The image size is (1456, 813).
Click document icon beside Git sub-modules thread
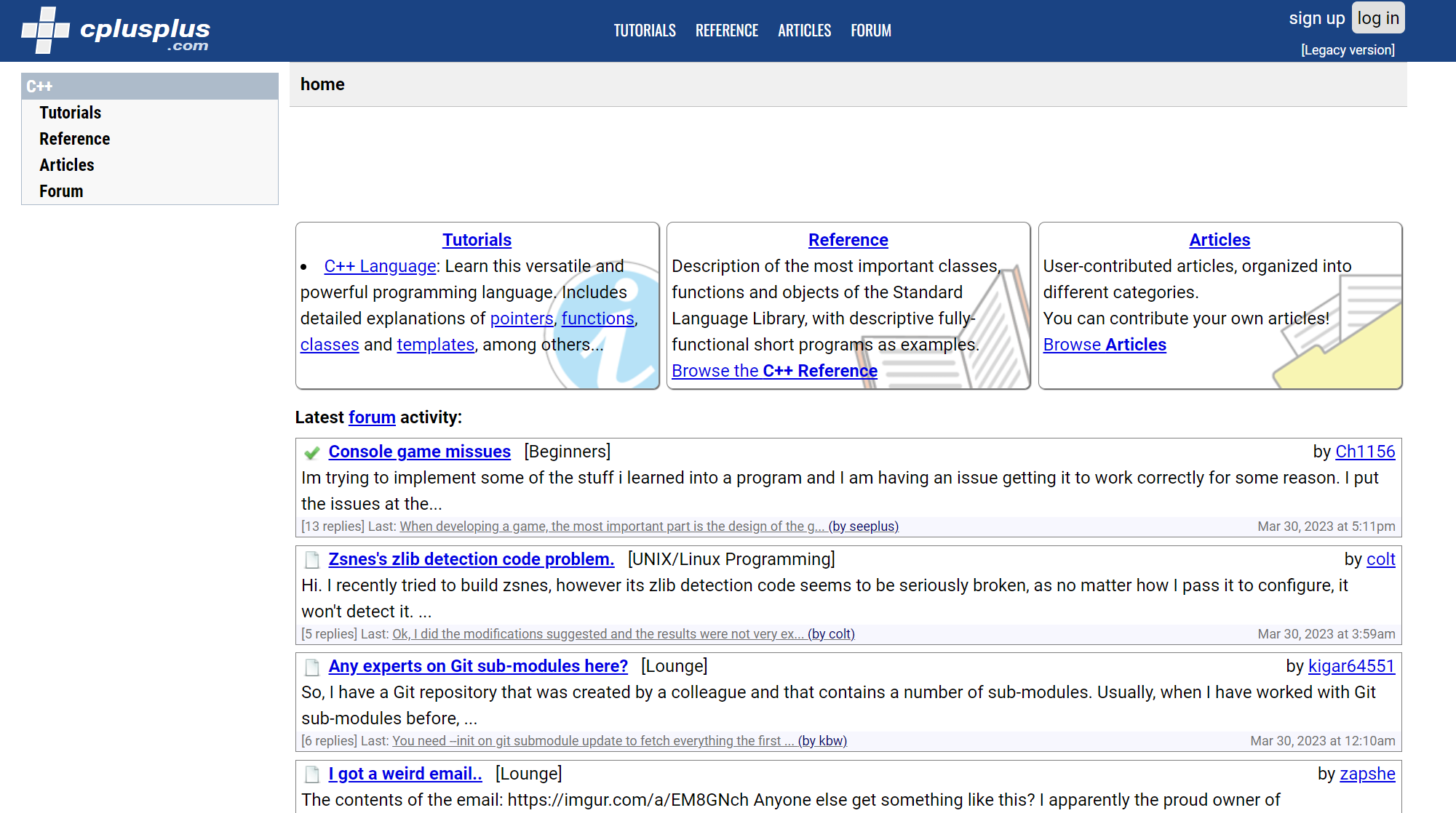[x=312, y=667]
